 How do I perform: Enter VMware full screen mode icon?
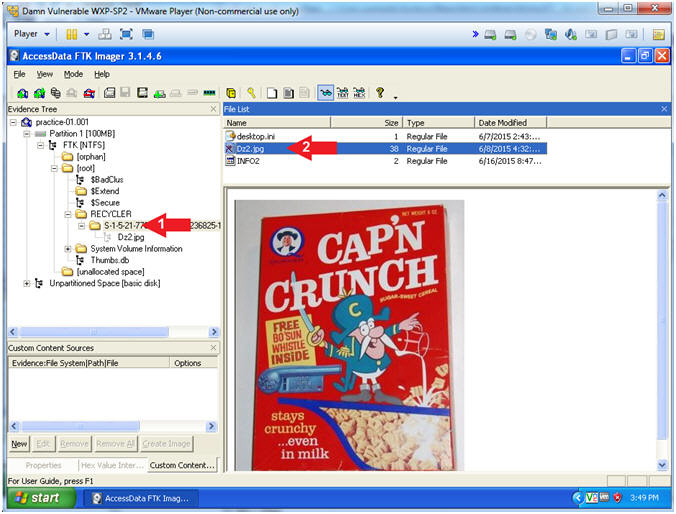tap(126, 34)
